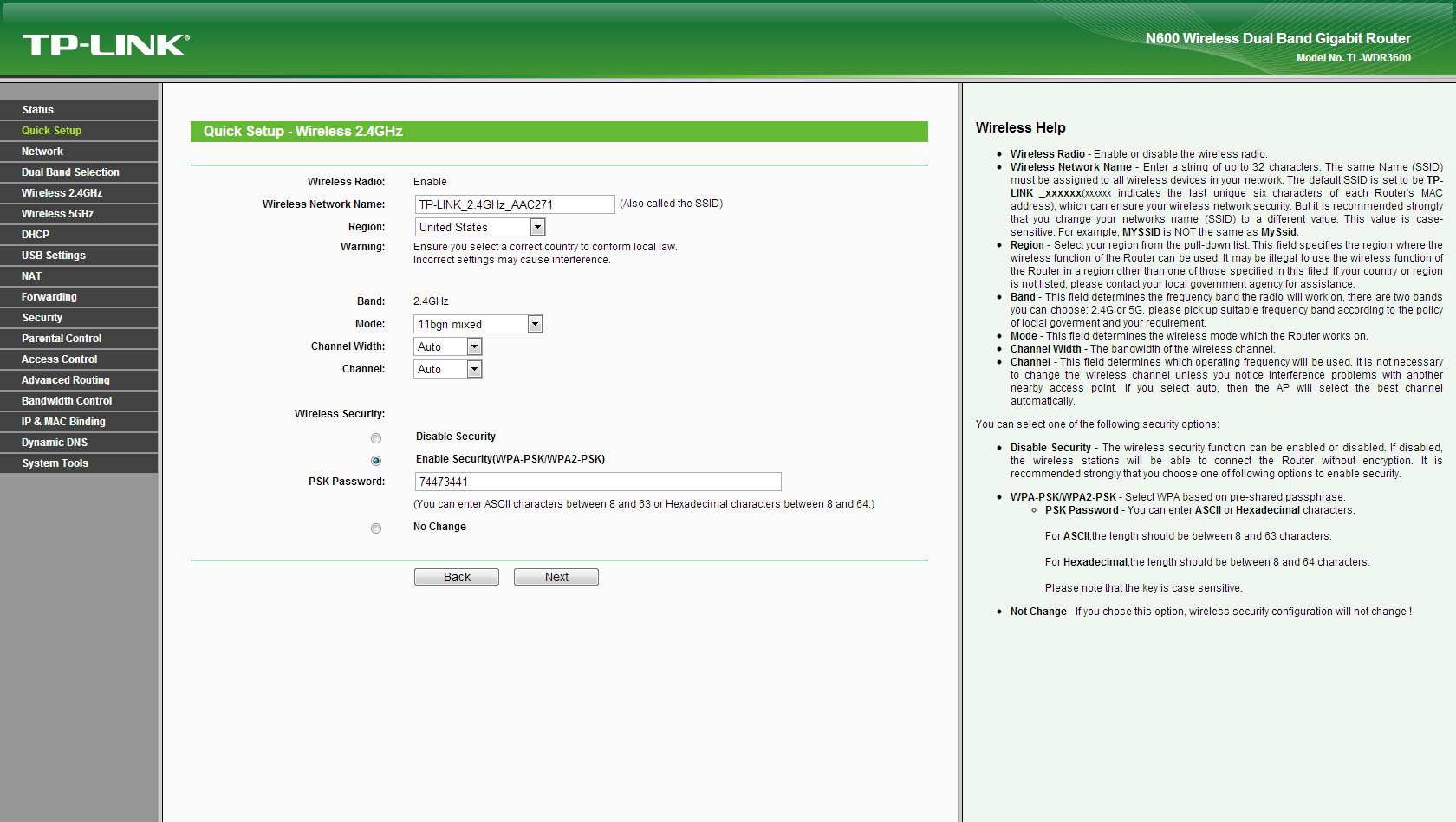Click the 'Wireless Security:' label
This screenshot has width=1456, height=822.
tap(340, 414)
